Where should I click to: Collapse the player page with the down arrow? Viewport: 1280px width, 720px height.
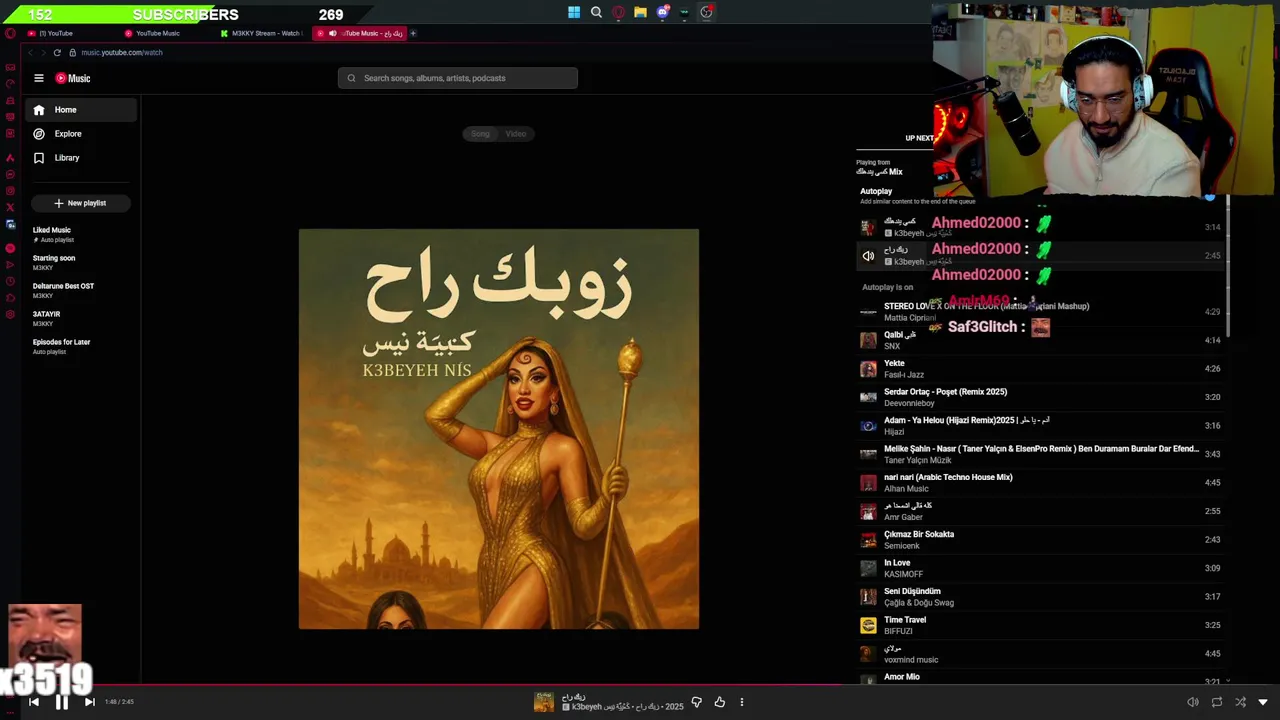tap(1263, 702)
